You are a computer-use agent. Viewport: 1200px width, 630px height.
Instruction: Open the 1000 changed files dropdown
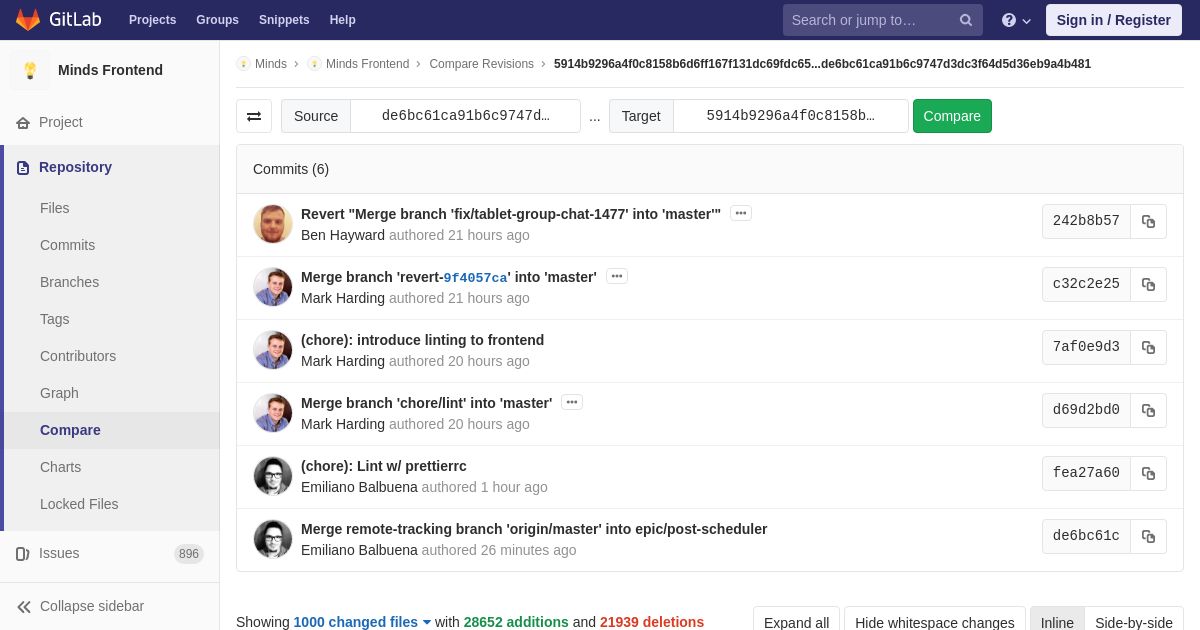(x=362, y=622)
